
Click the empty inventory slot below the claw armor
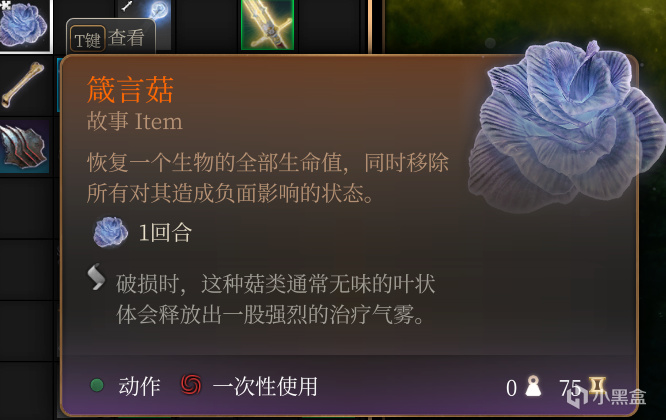click(26, 208)
